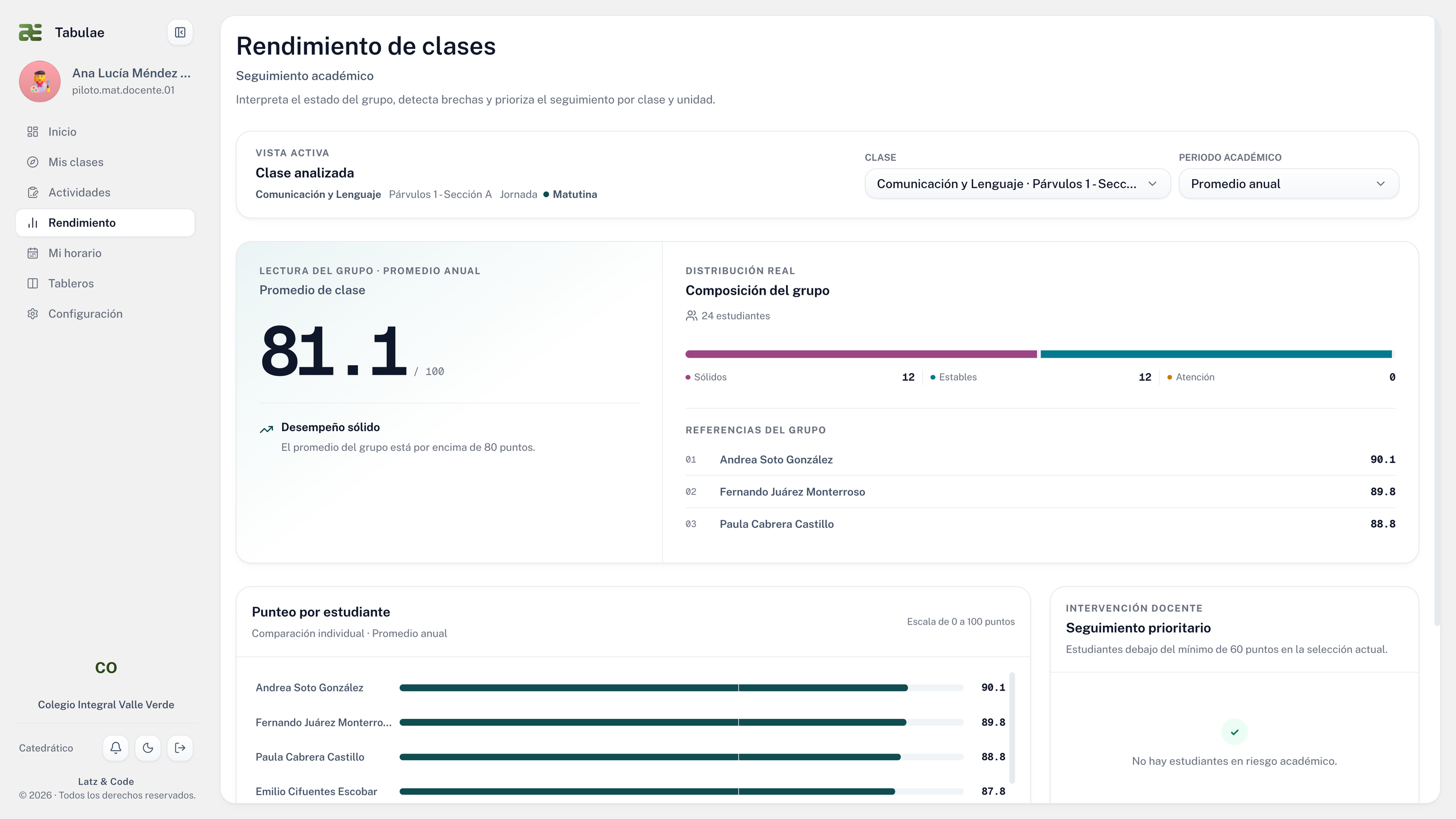Open Actividades menu item
Image resolution: width=1456 pixels, height=819 pixels.
[105, 192]
